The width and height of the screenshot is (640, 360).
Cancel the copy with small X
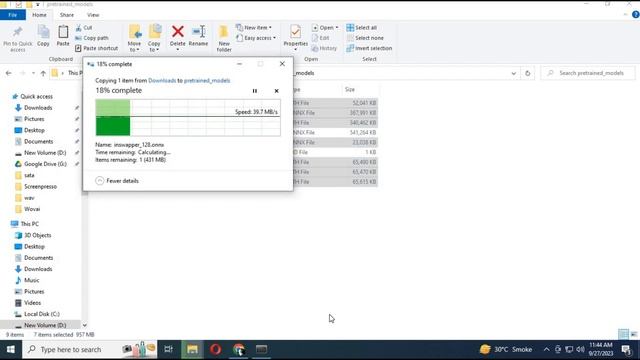pos(276,91)
